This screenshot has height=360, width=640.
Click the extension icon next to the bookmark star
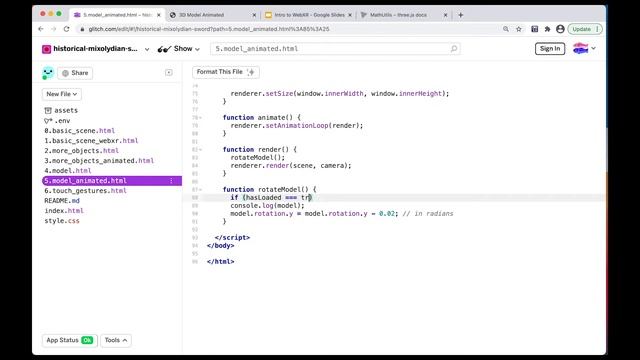pos(534,29)
